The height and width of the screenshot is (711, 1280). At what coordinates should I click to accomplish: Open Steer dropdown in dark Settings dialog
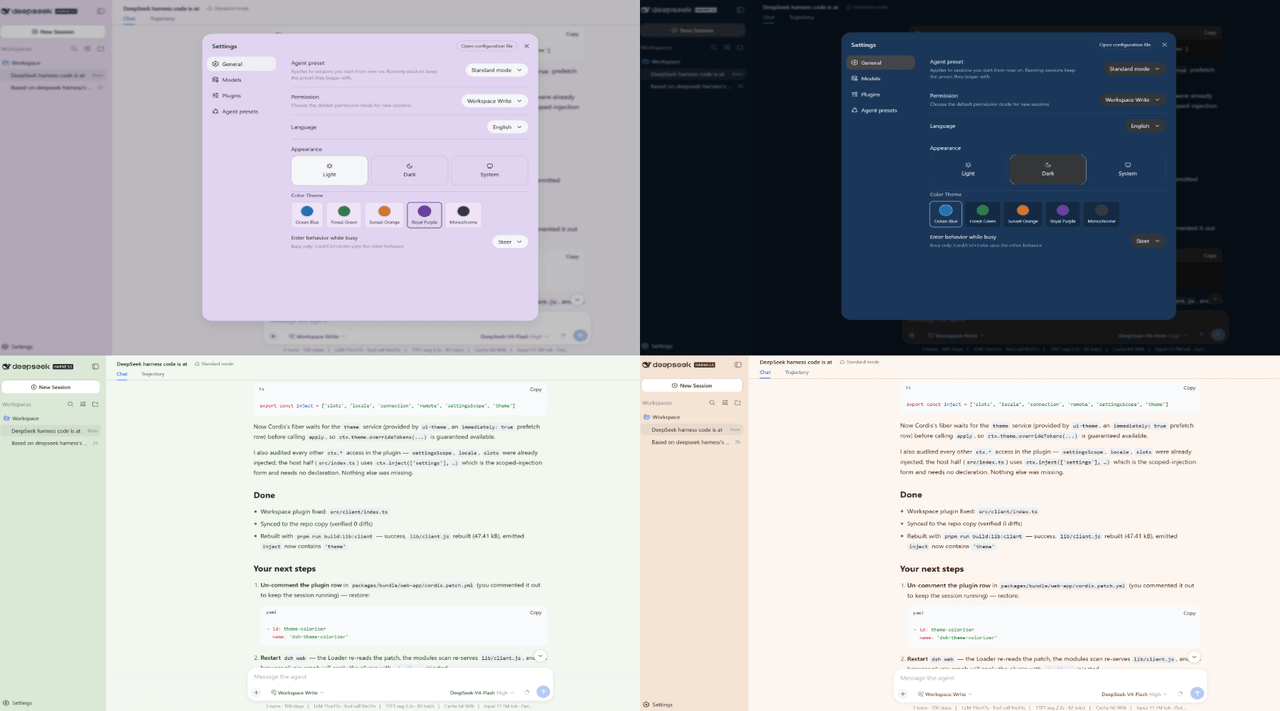pos(1148,241)
